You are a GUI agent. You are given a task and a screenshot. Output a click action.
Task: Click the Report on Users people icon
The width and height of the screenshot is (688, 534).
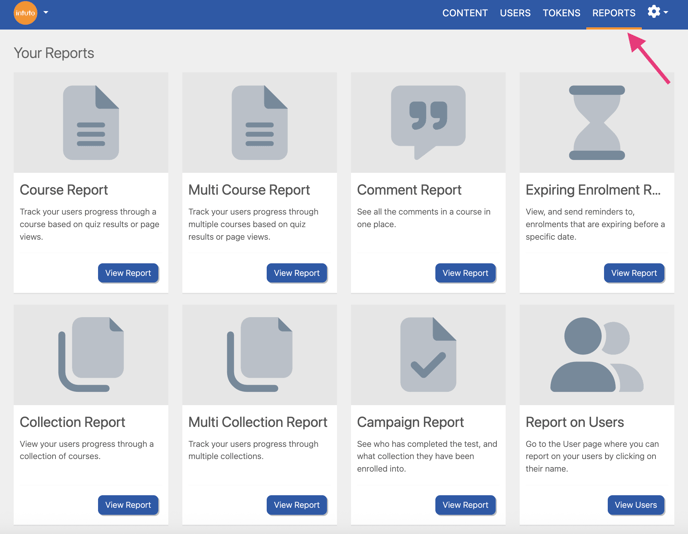[x=597, y=355]
